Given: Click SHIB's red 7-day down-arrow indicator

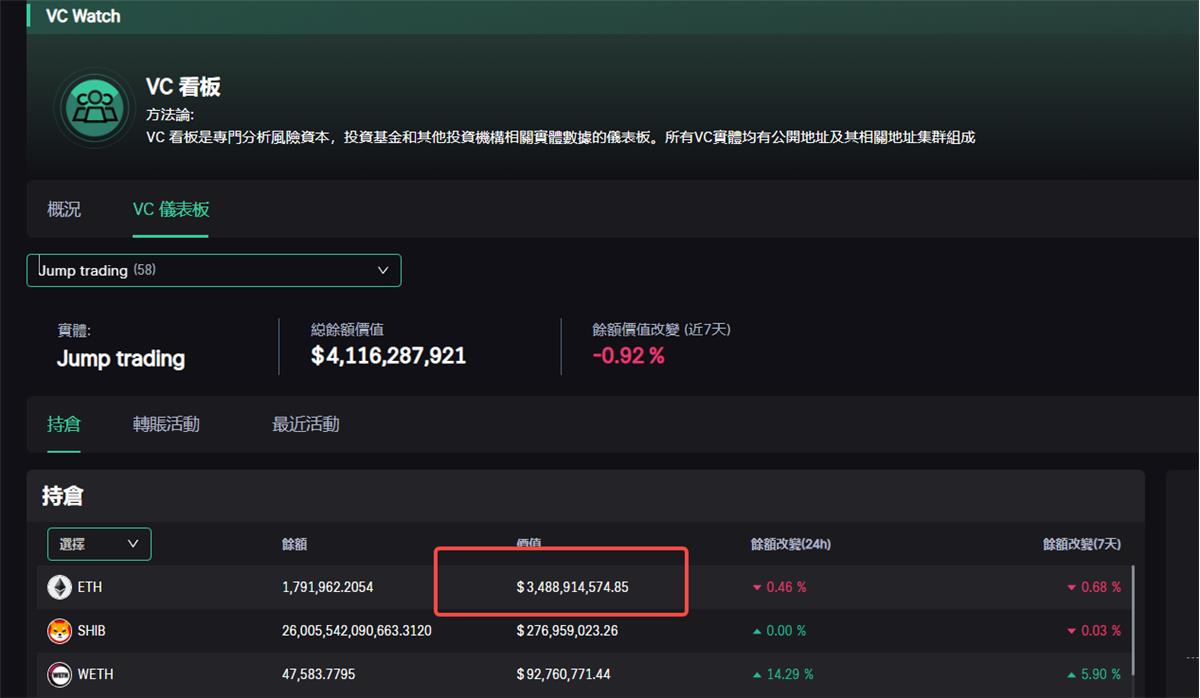Looking at the screenshot, I should click(1071, 631).
